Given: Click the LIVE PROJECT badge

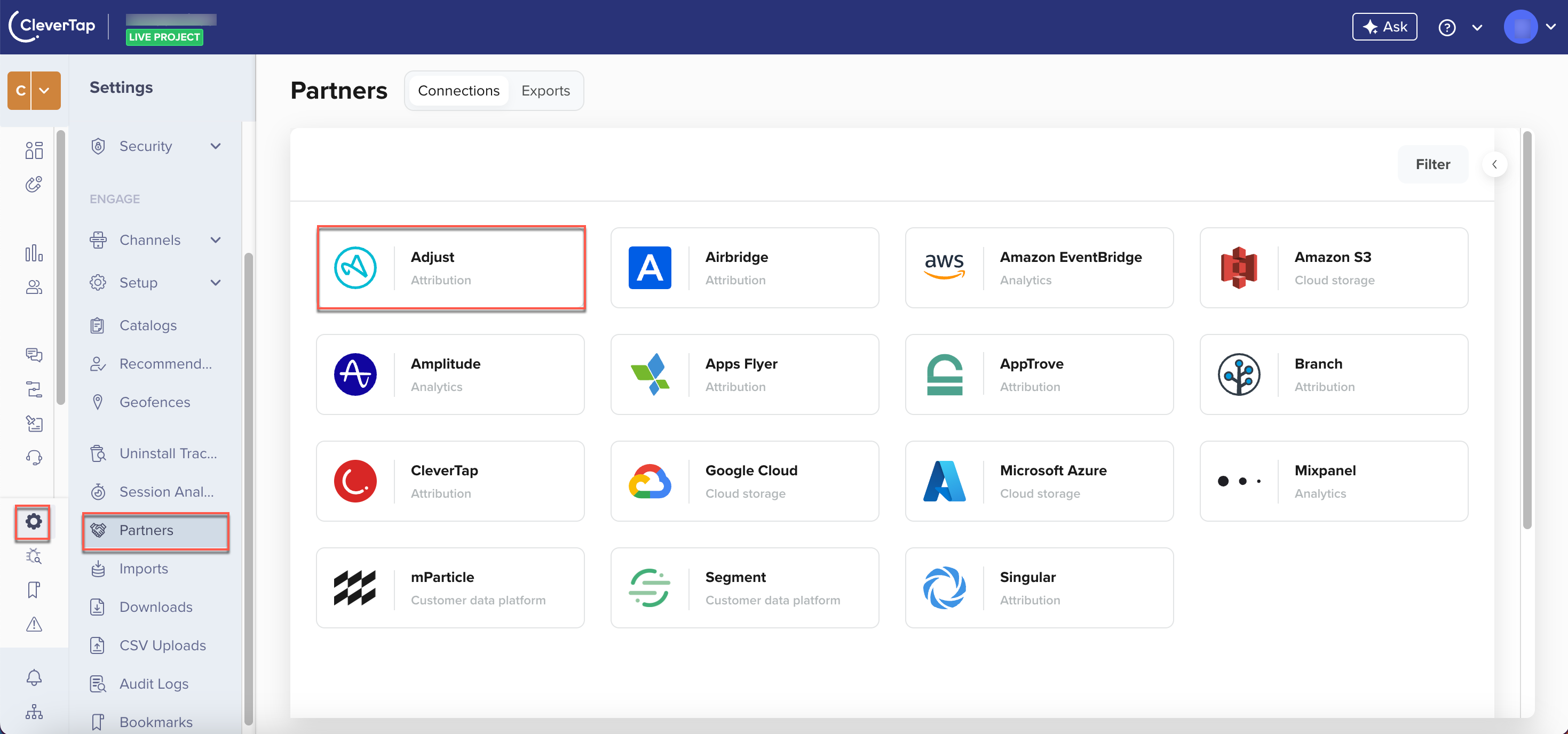Looking at the screenshot, I should [164, 37].
